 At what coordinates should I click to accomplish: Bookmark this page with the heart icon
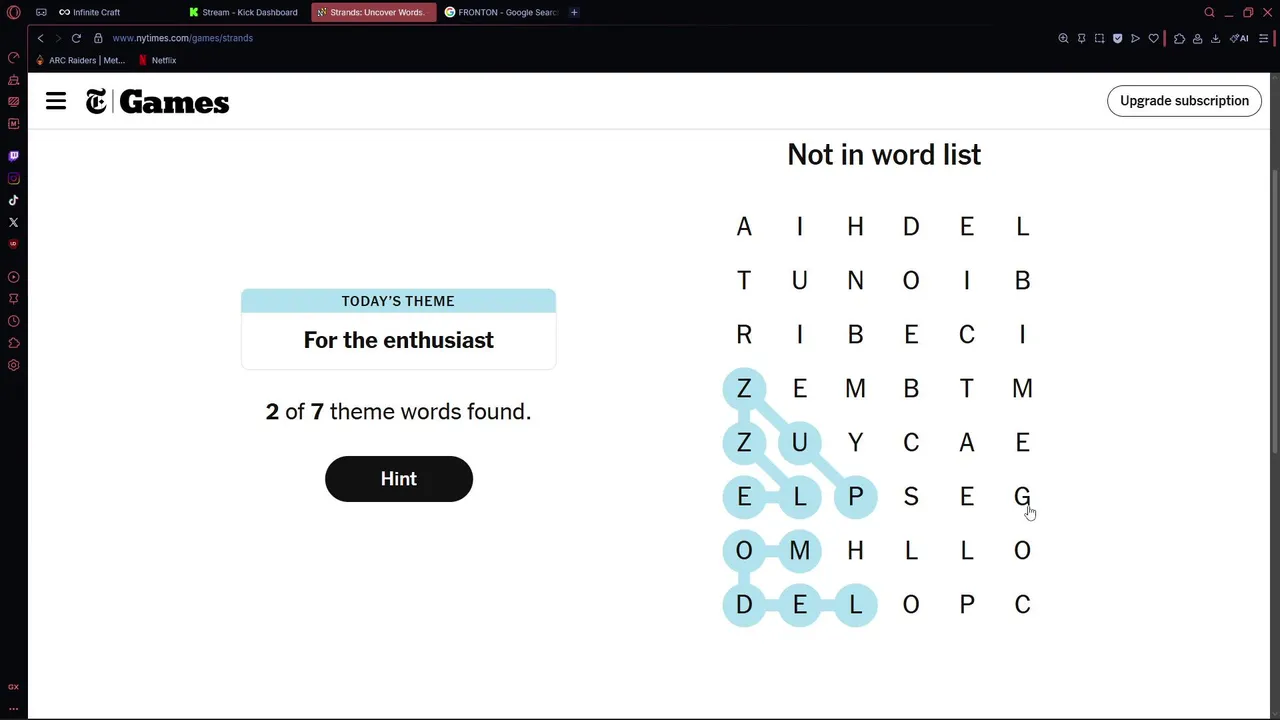(1153, 38)
